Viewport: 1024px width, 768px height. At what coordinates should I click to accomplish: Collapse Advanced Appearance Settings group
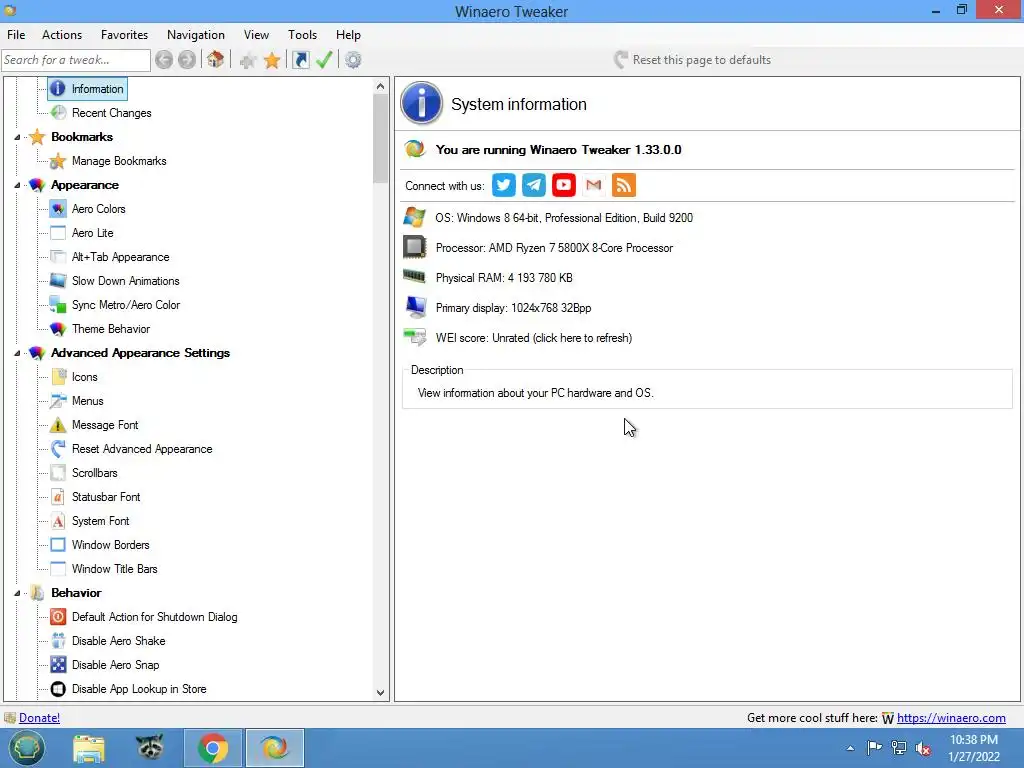coord(17,353)
